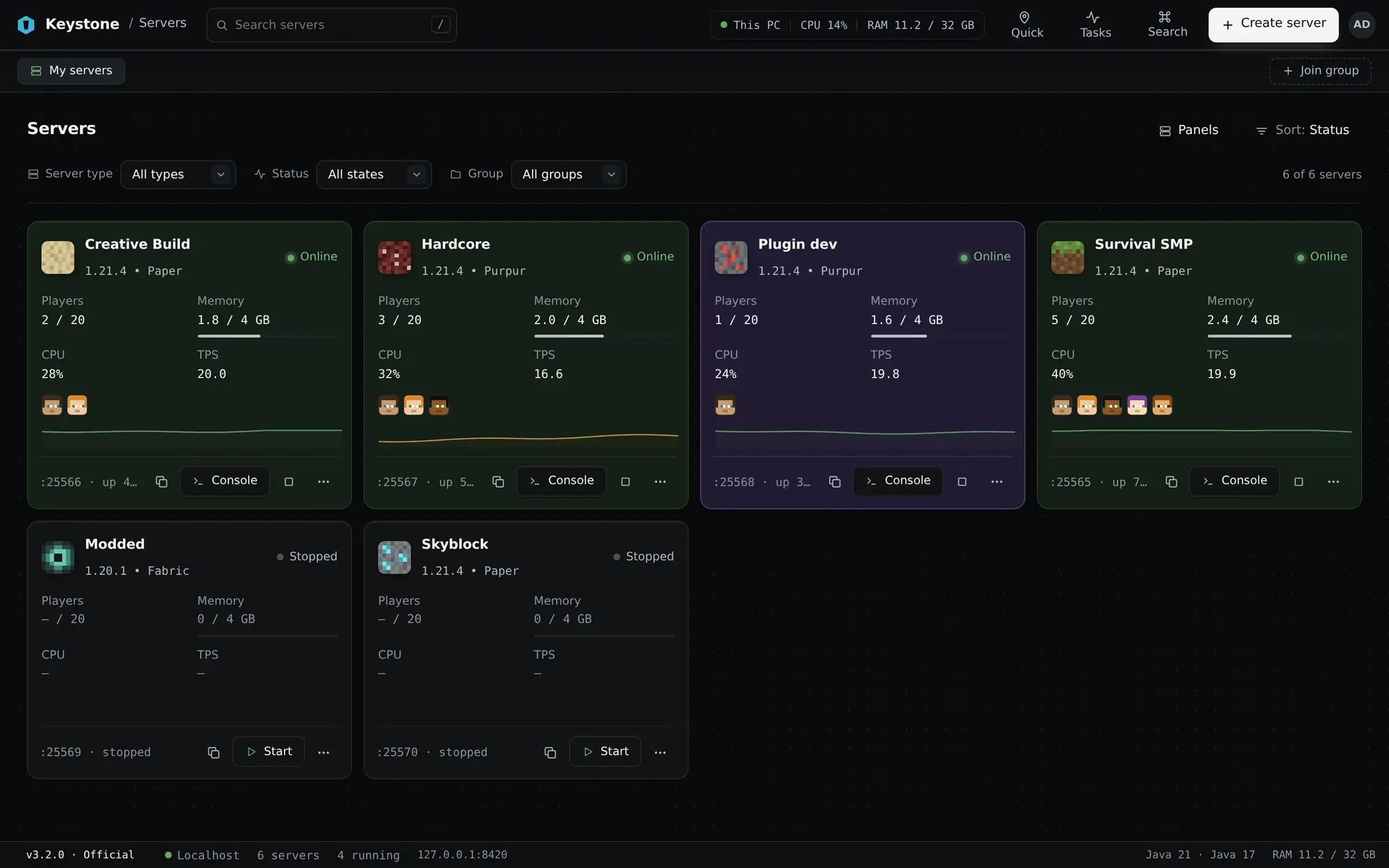
Task: Start the Modded server
Action: point(268,751)
